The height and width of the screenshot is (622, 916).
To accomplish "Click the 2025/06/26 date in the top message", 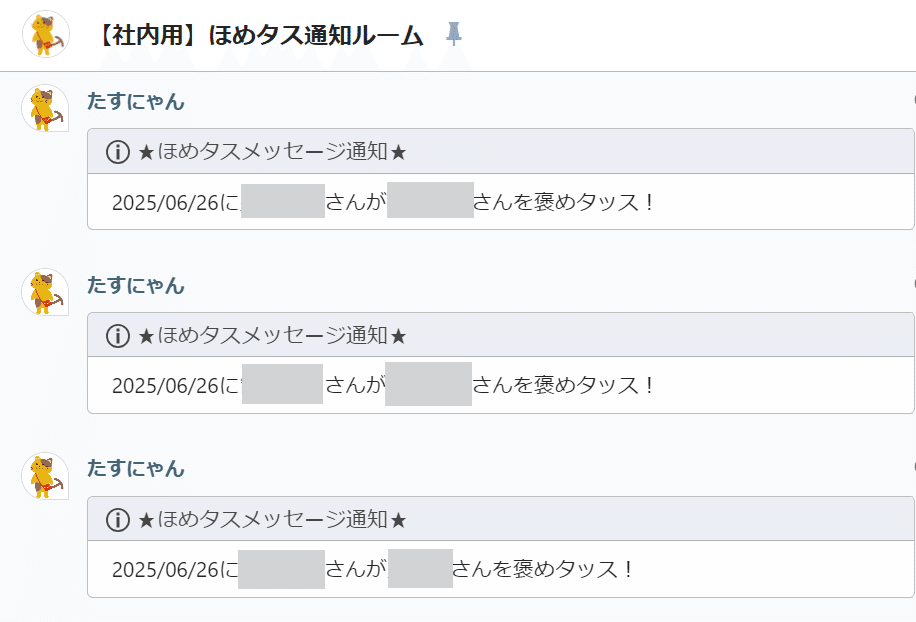I will click(x=165, y=202).
